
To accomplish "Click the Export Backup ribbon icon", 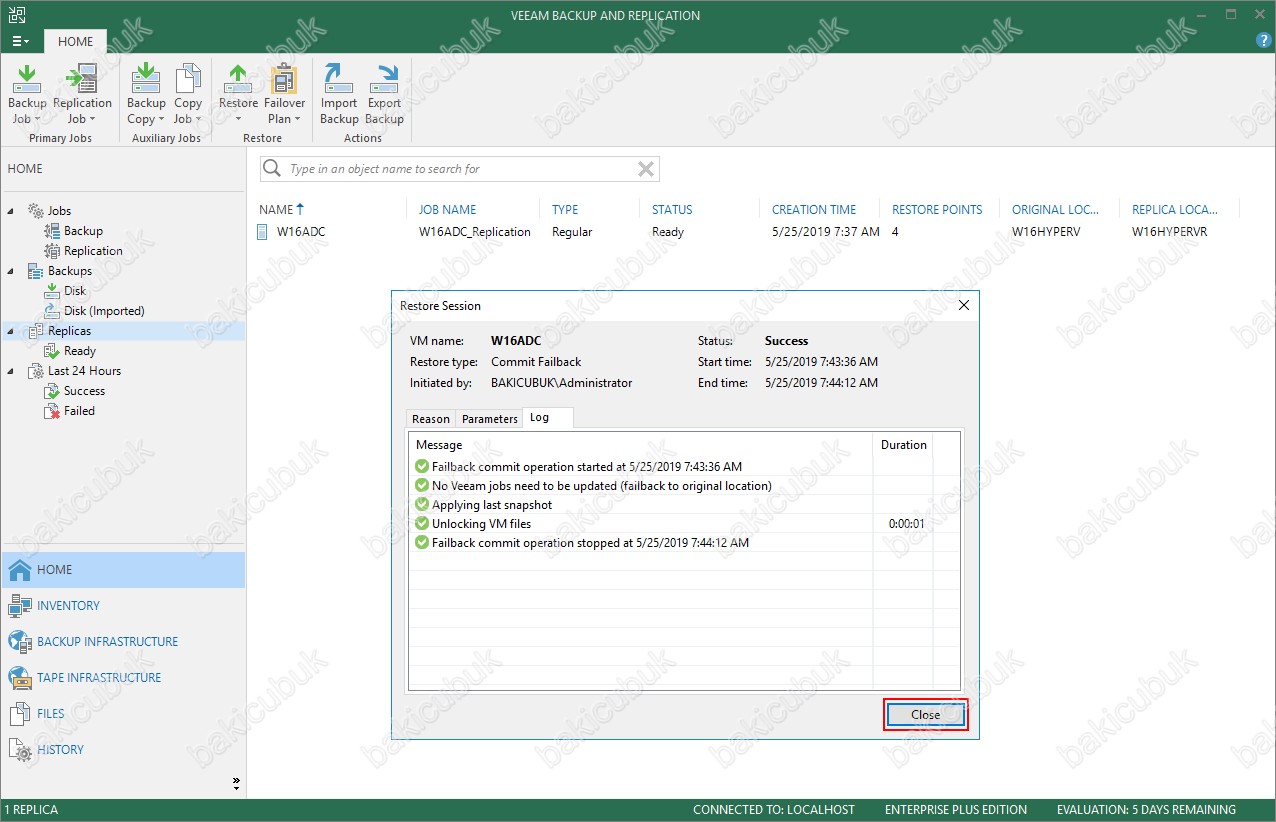I will [x=384, y=78].
